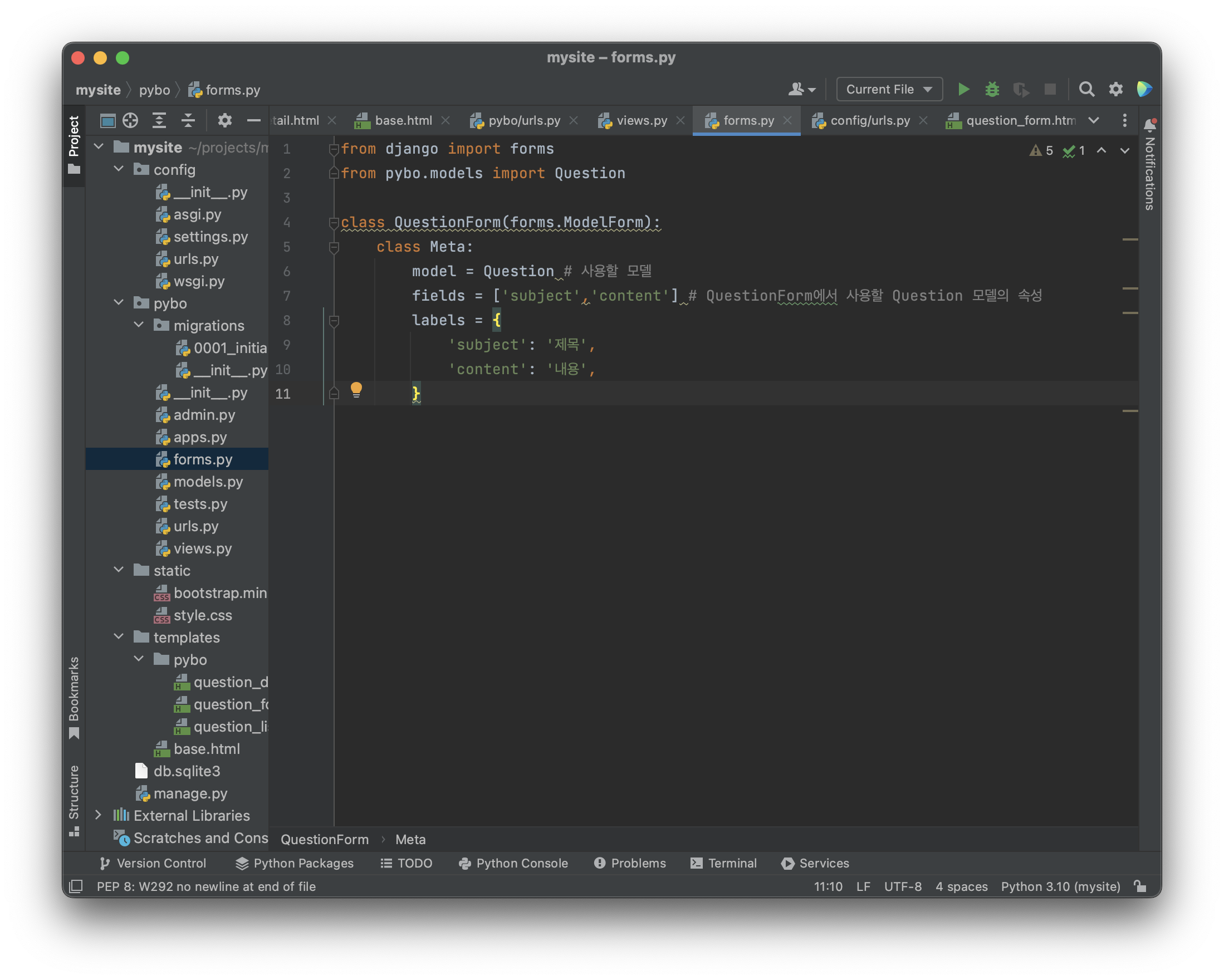Toggle fold marker on labels line 8
The height and width of the screenshot is (980, 1224).
click(334, 321)
